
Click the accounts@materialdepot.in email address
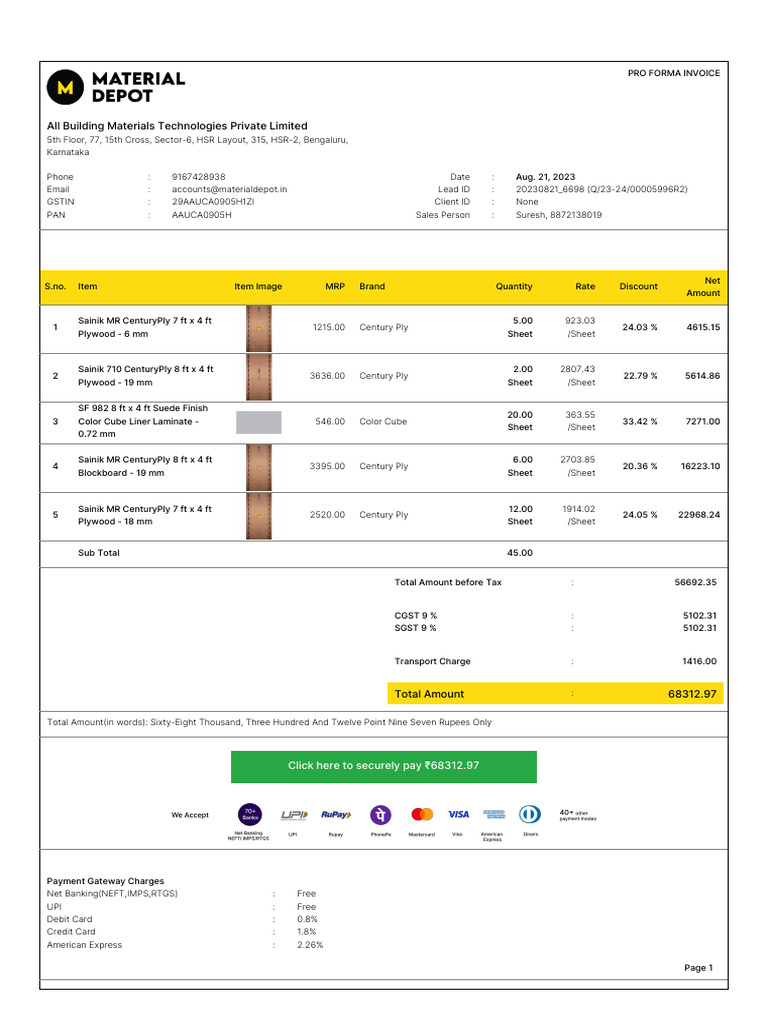[x=229, y=189]
